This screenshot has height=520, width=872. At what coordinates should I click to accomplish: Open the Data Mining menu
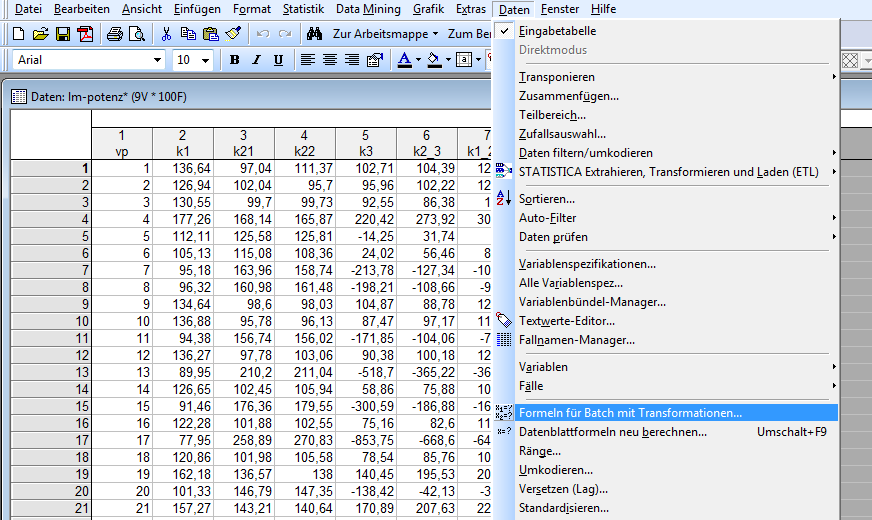[368, 9]
